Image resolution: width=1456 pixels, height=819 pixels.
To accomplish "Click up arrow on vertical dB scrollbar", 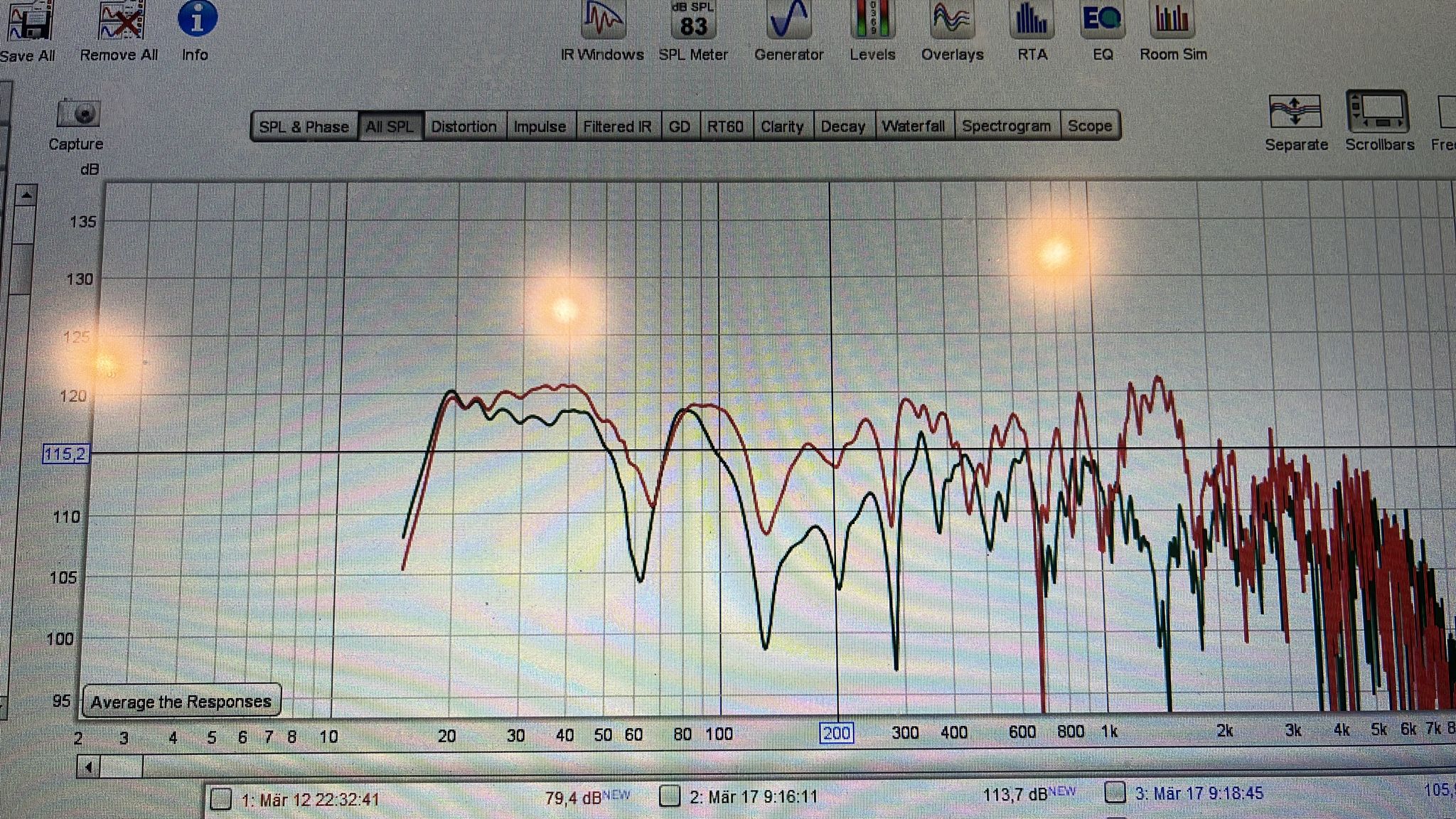I will coord(26,194).
